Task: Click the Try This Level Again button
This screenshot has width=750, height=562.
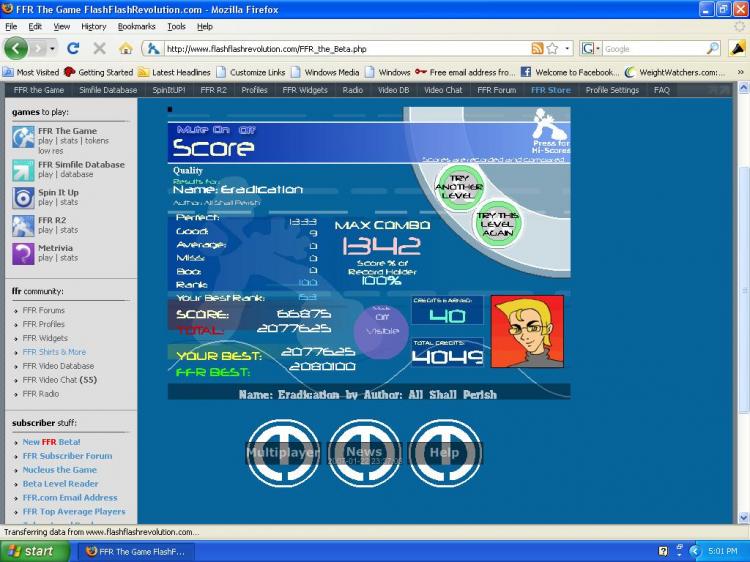Action: [x=497, y=224]
